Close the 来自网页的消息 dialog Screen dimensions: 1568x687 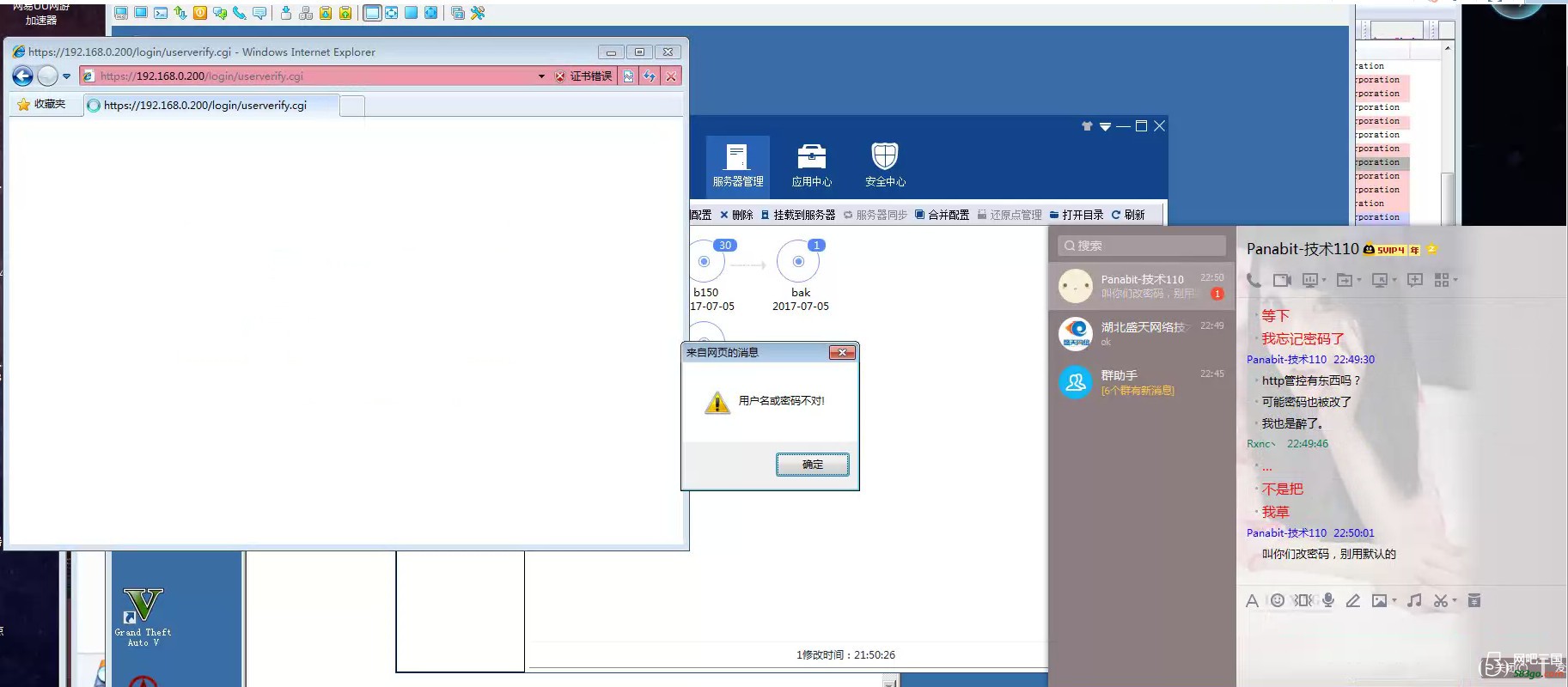pyautogui.click(x=842, y=352)
